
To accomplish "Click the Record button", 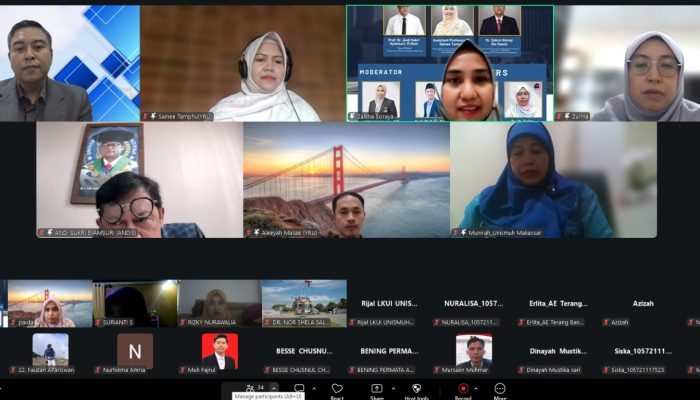I will [463, 388].
